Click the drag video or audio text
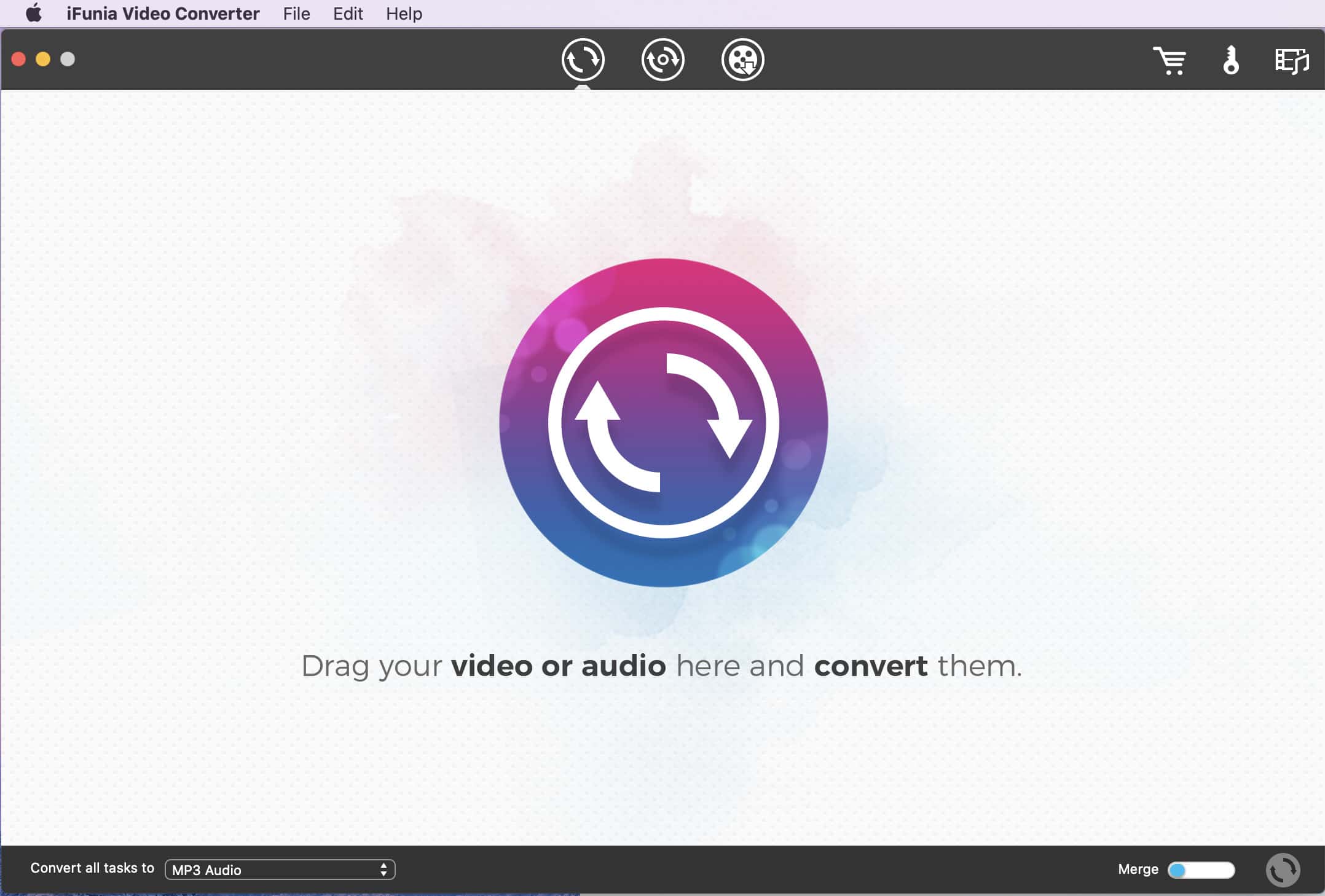Image resolution: width=1325 pixels, height=896 pixels. (x=661, y=666)
